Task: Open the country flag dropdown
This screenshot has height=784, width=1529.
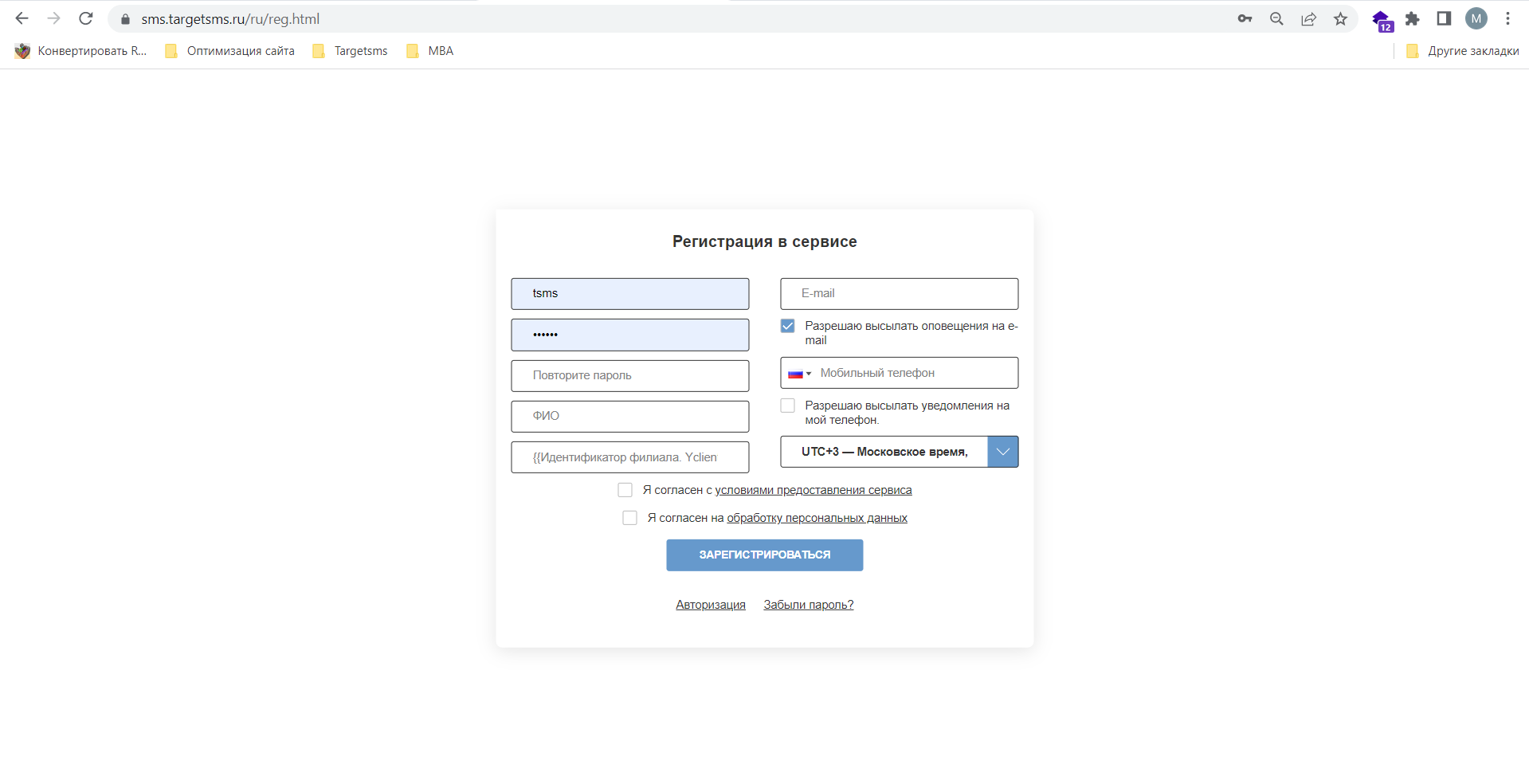Action: point(799,374)
